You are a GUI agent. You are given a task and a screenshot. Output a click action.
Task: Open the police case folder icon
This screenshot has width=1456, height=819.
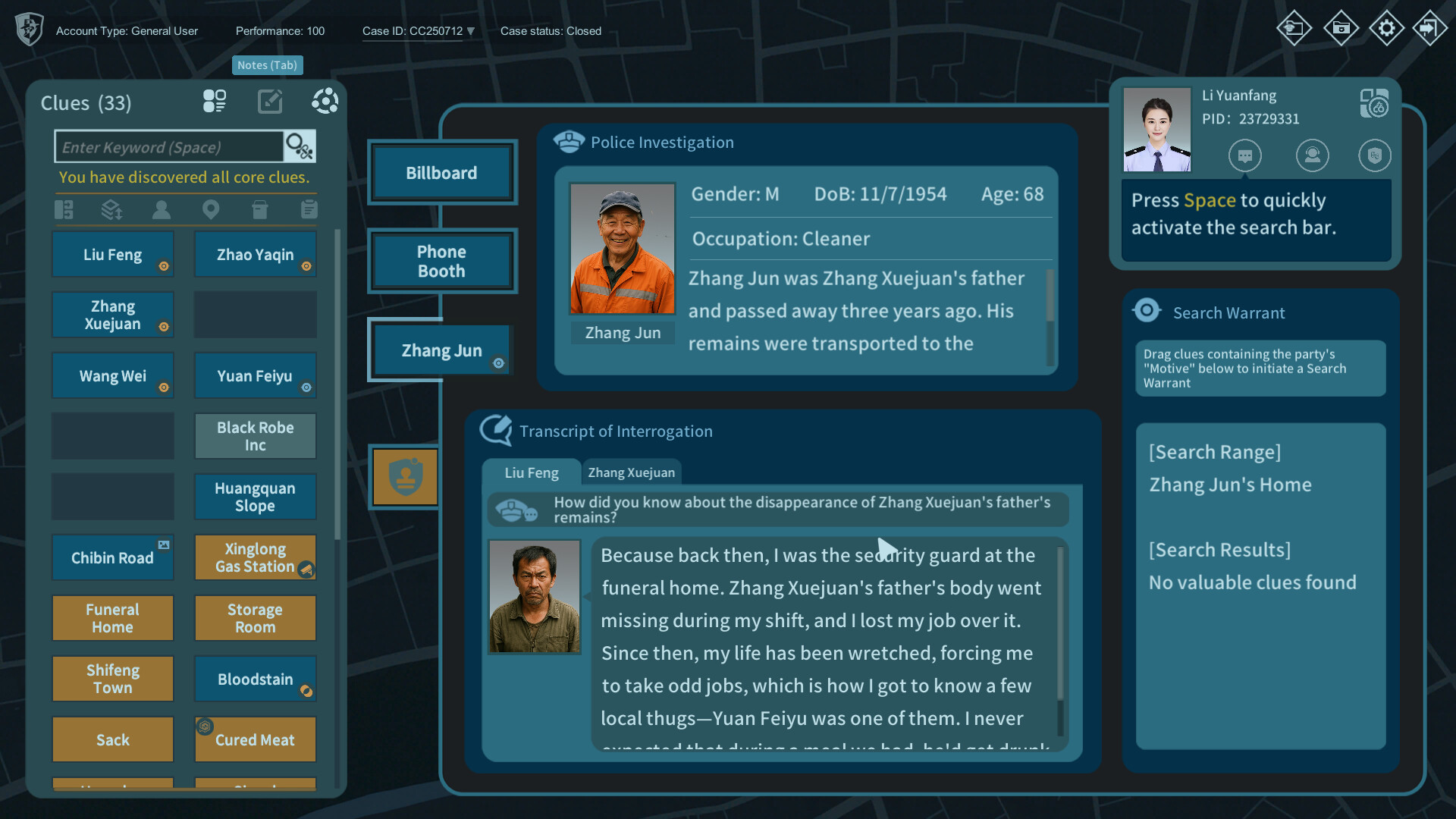click(1294, 28)
